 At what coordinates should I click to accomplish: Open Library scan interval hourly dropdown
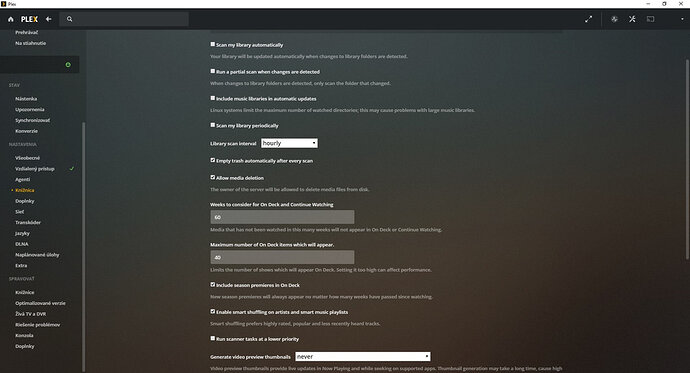[x=289, y=143]
